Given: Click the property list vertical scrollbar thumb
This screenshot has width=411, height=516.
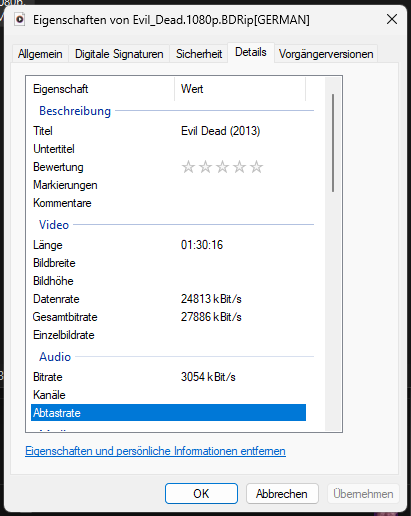Looking at the screenshot, I should pyautogui.click(x=333, y=143).
